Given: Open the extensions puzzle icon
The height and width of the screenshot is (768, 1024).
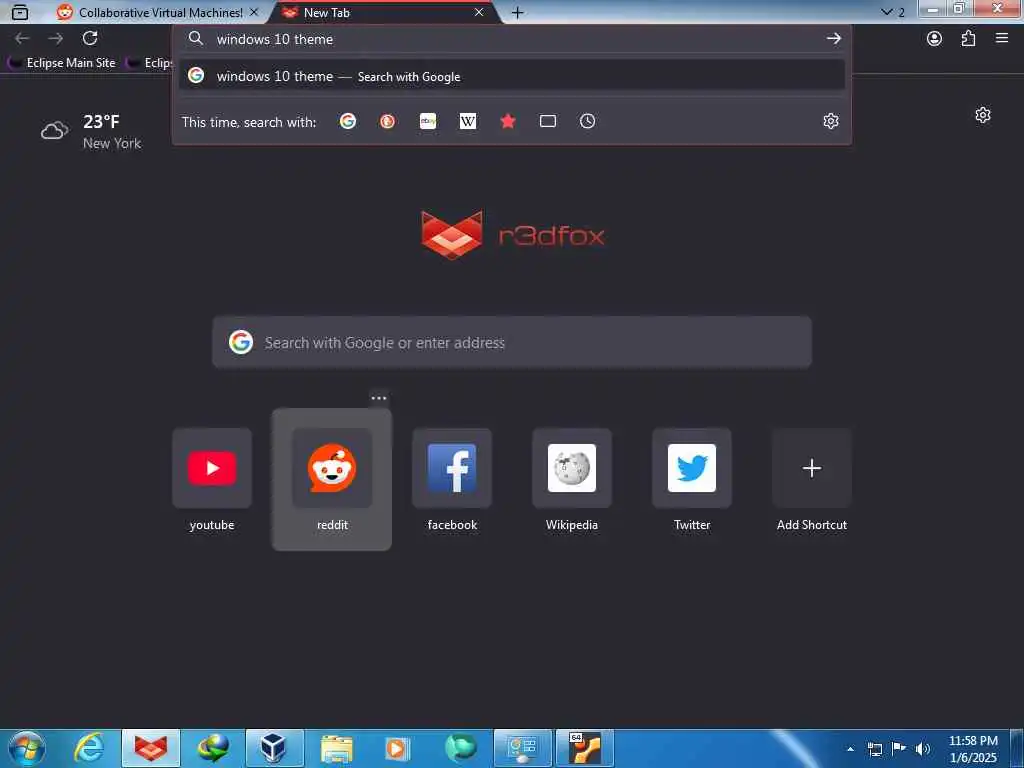Looking at the screenshot, I should 968,39.
